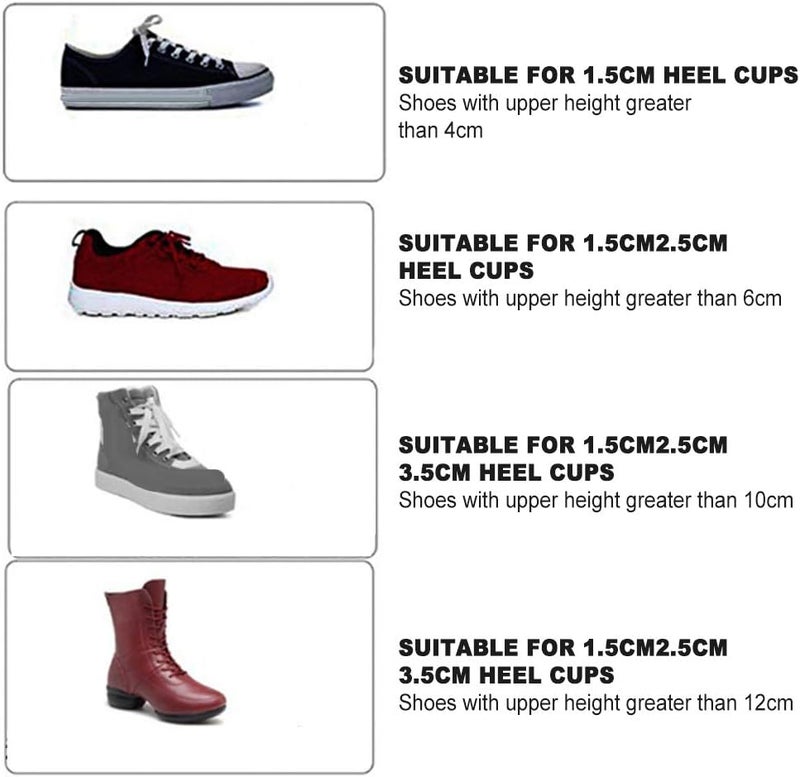Click the heading above the 12cm description
Screen dimensions: 800x777
pyautogui.click(x=563, y=661)
